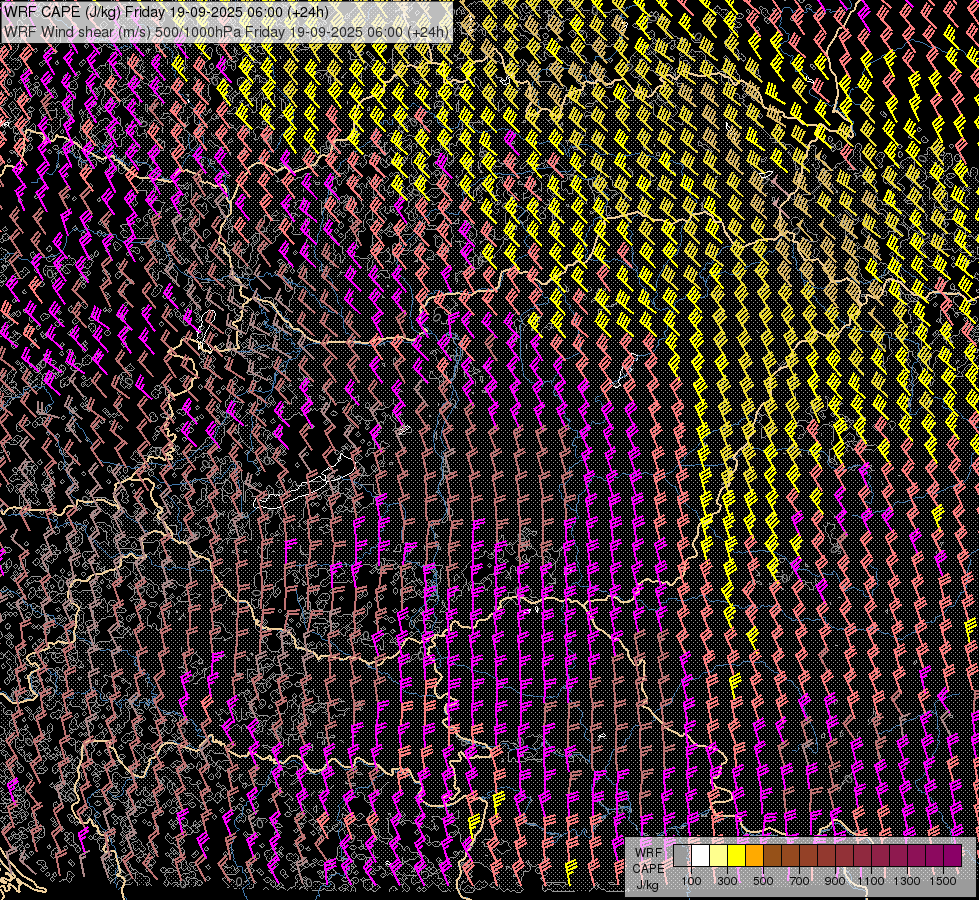Click the J/kg unit label in the legend

coord(647,884)
